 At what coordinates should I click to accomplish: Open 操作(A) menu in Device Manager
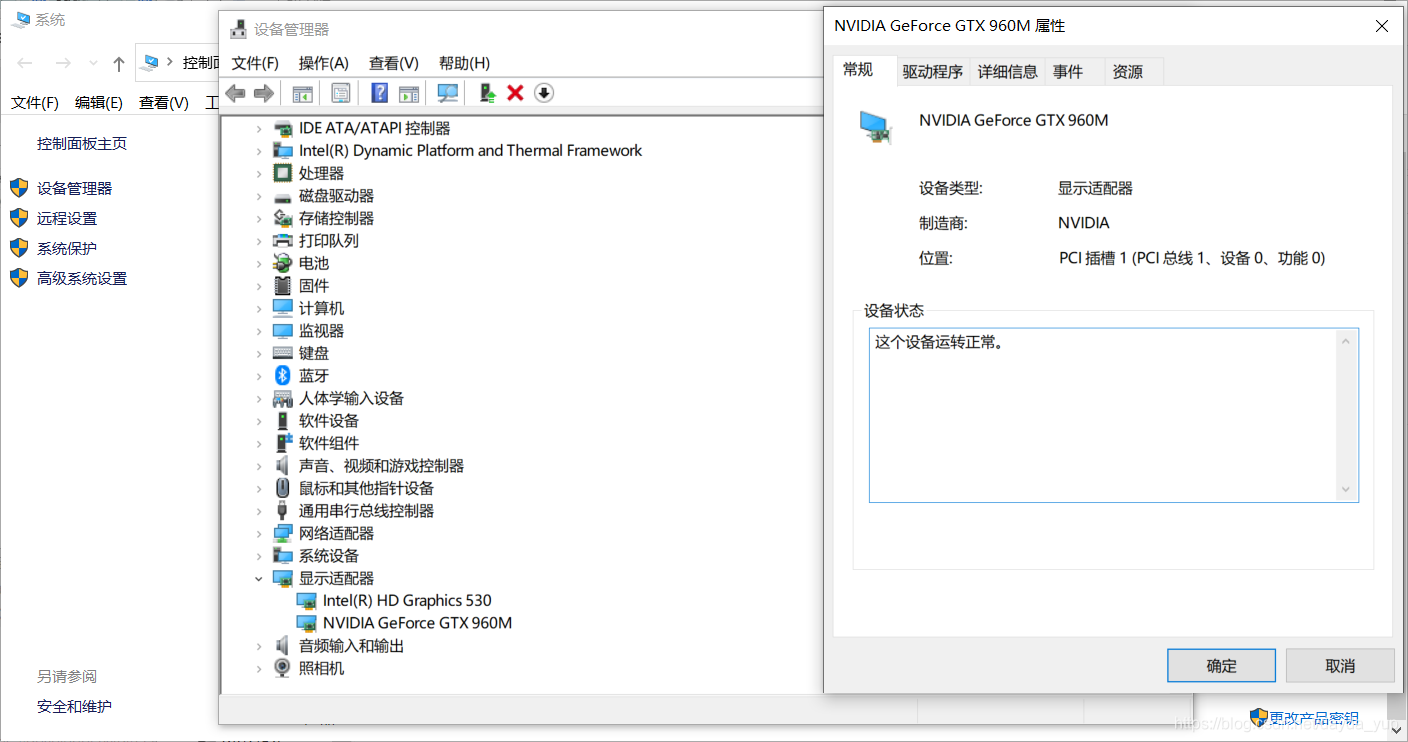point(324,63)
